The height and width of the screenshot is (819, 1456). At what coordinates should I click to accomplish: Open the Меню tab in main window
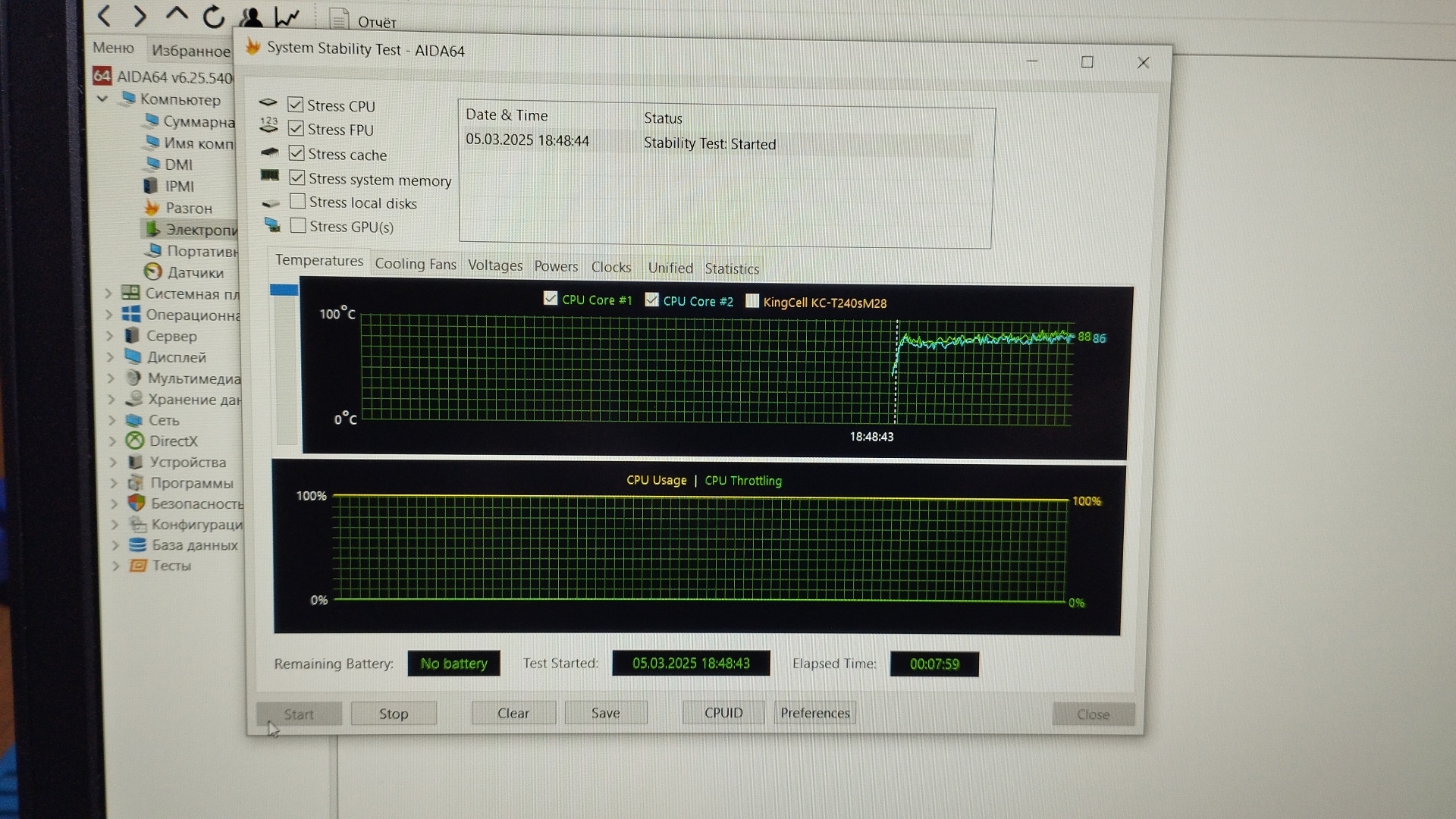(x=113, y=48)
